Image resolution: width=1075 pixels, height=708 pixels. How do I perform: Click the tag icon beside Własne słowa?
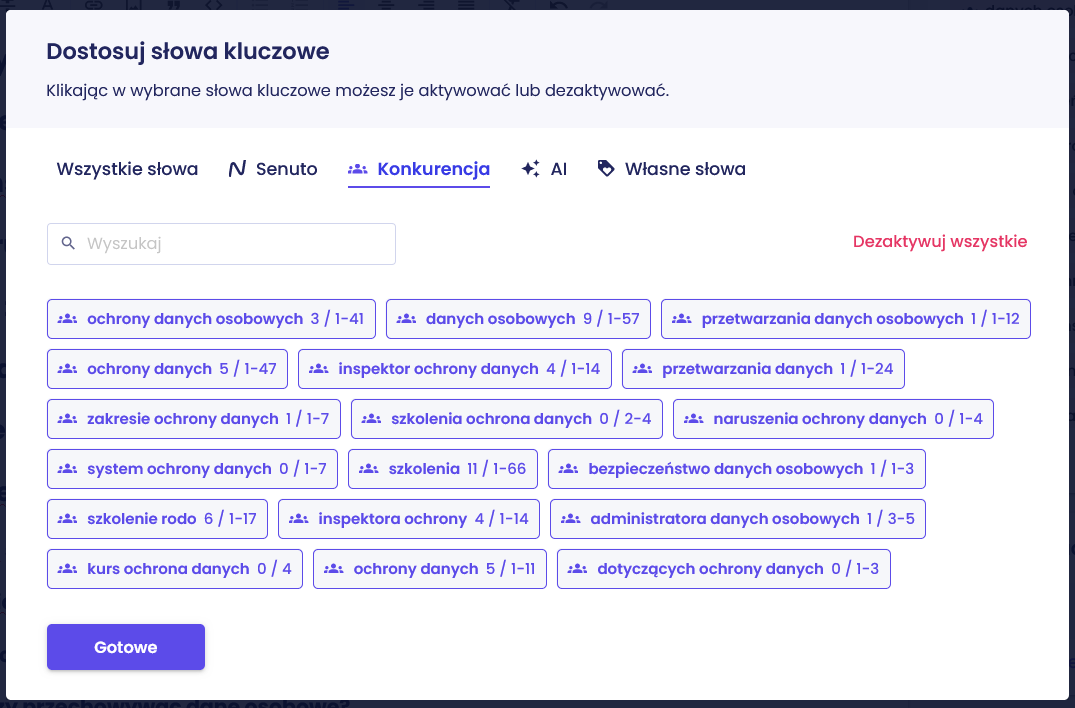606,169
